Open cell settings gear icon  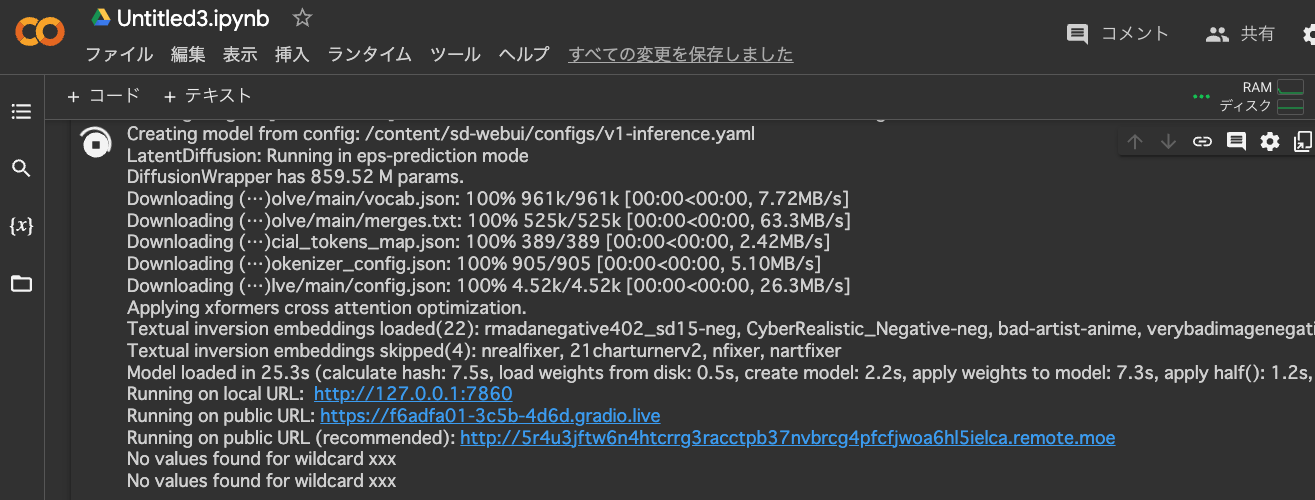tap(1270, 142)
